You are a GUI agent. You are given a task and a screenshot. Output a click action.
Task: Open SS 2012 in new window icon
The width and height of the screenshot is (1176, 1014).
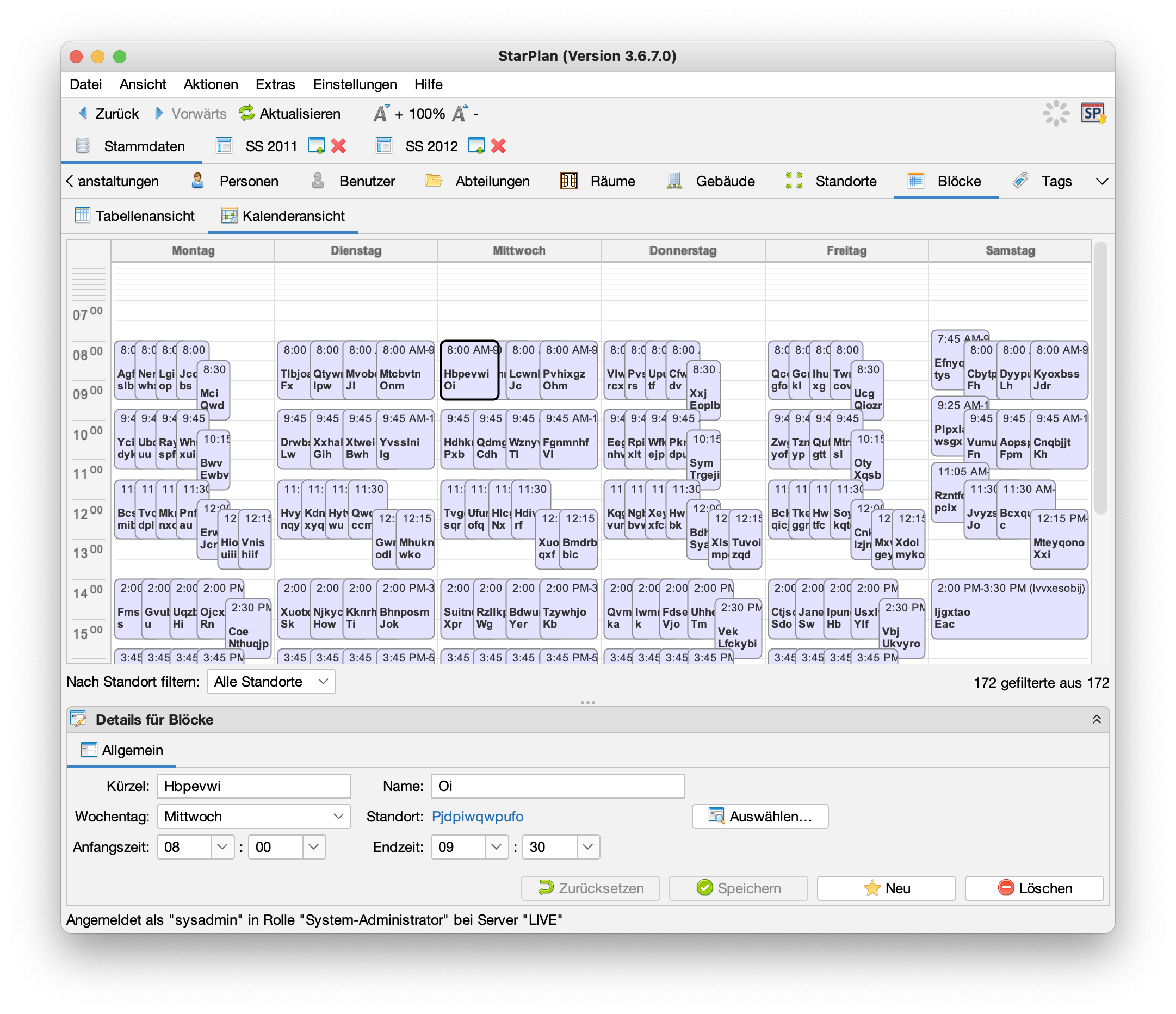tap(476, 146)
